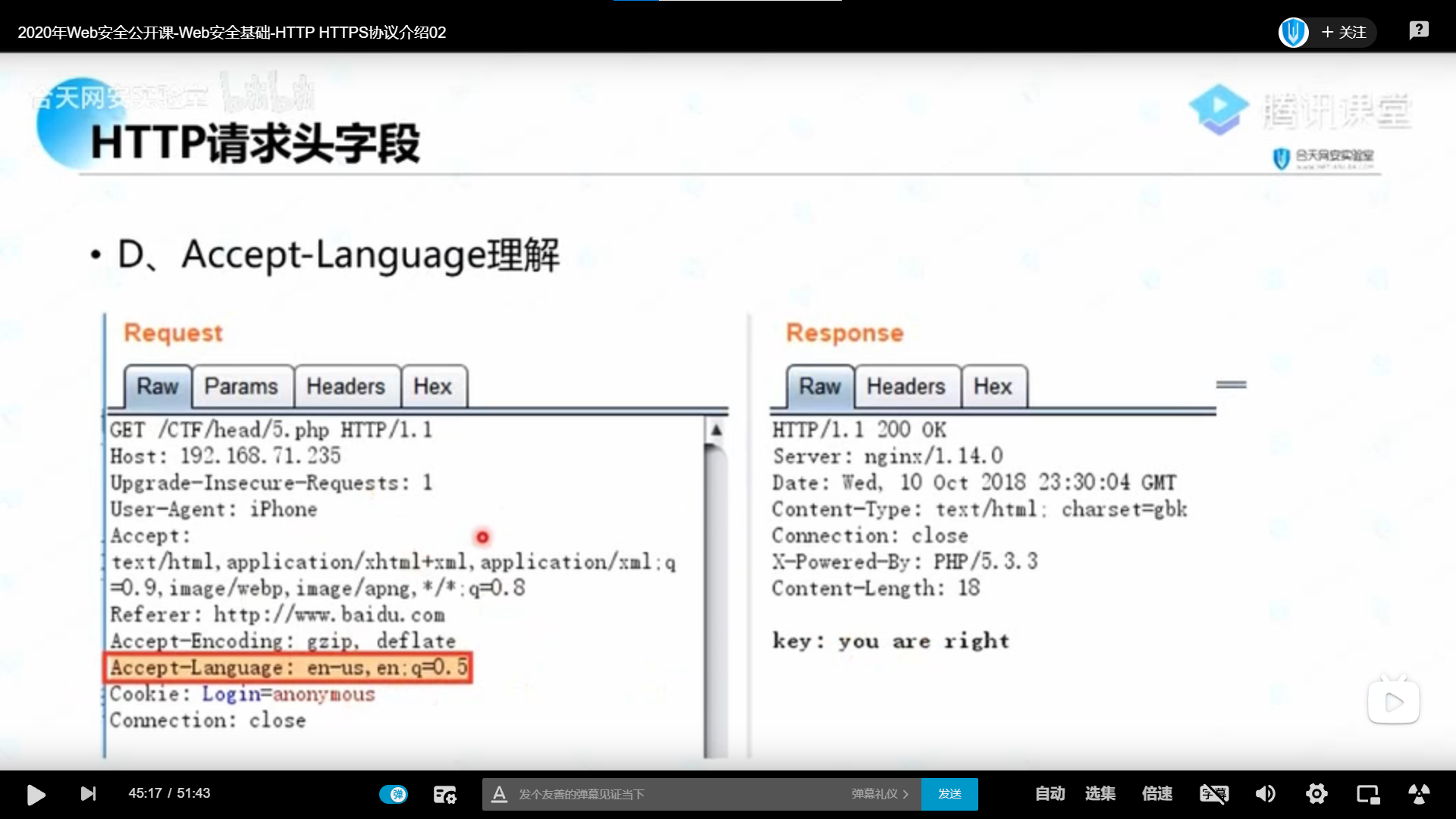Open 自动 quality dropdown

tap(1050, 794)
